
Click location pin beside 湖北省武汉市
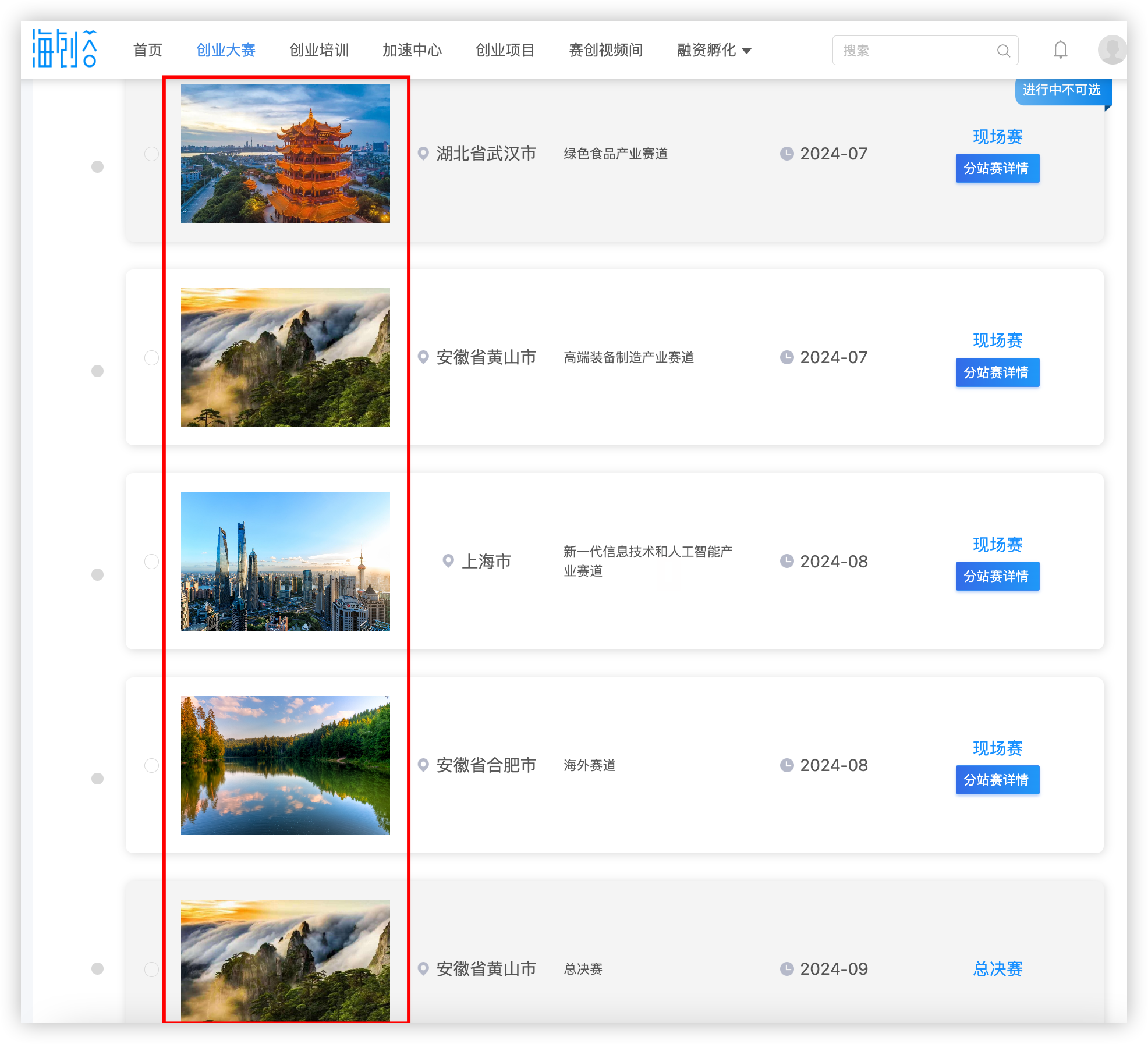point(424,154)
